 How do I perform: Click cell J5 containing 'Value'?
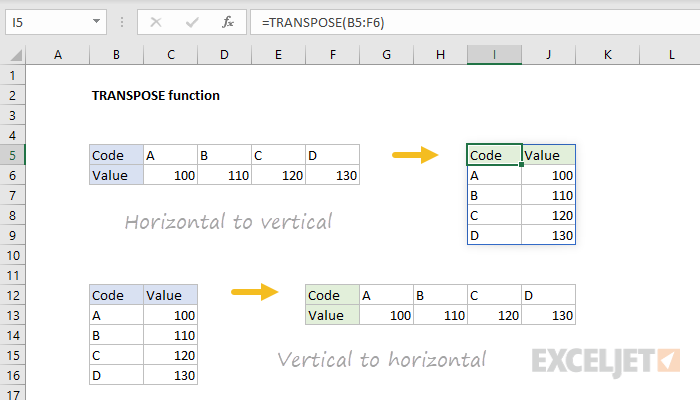click(x=549, y=155)
